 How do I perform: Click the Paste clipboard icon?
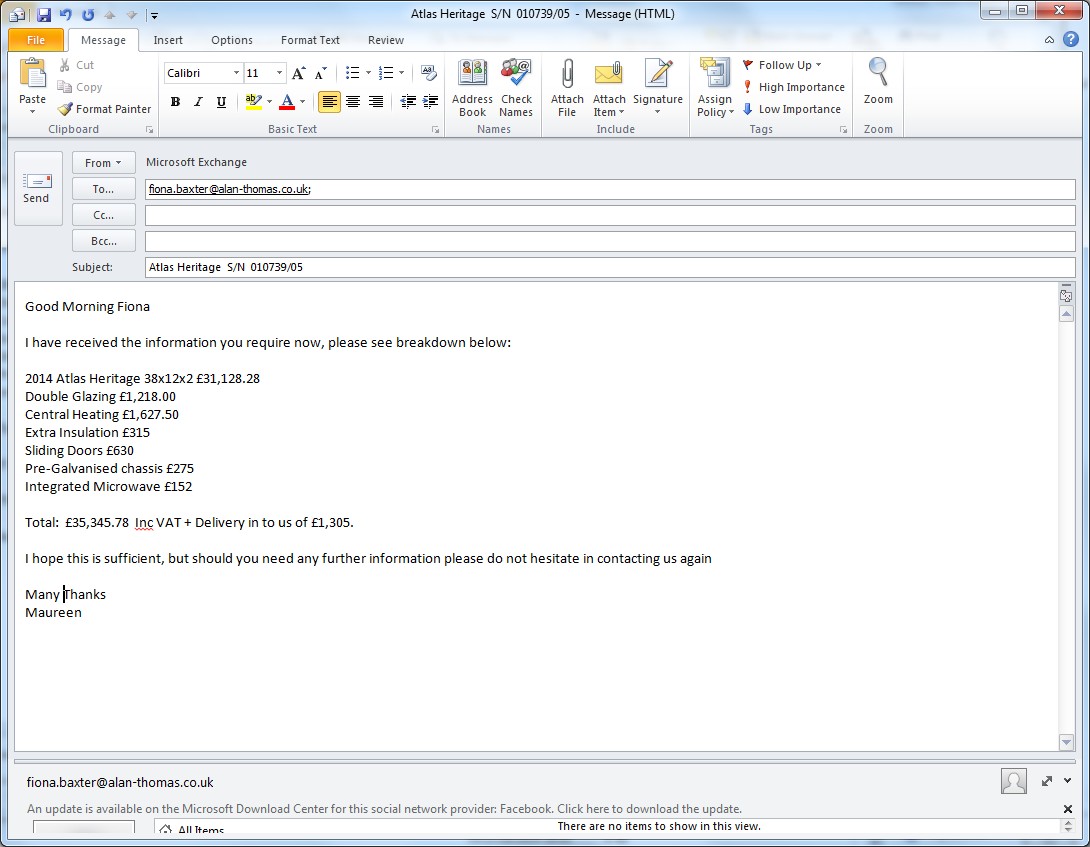tap(32, 75)
